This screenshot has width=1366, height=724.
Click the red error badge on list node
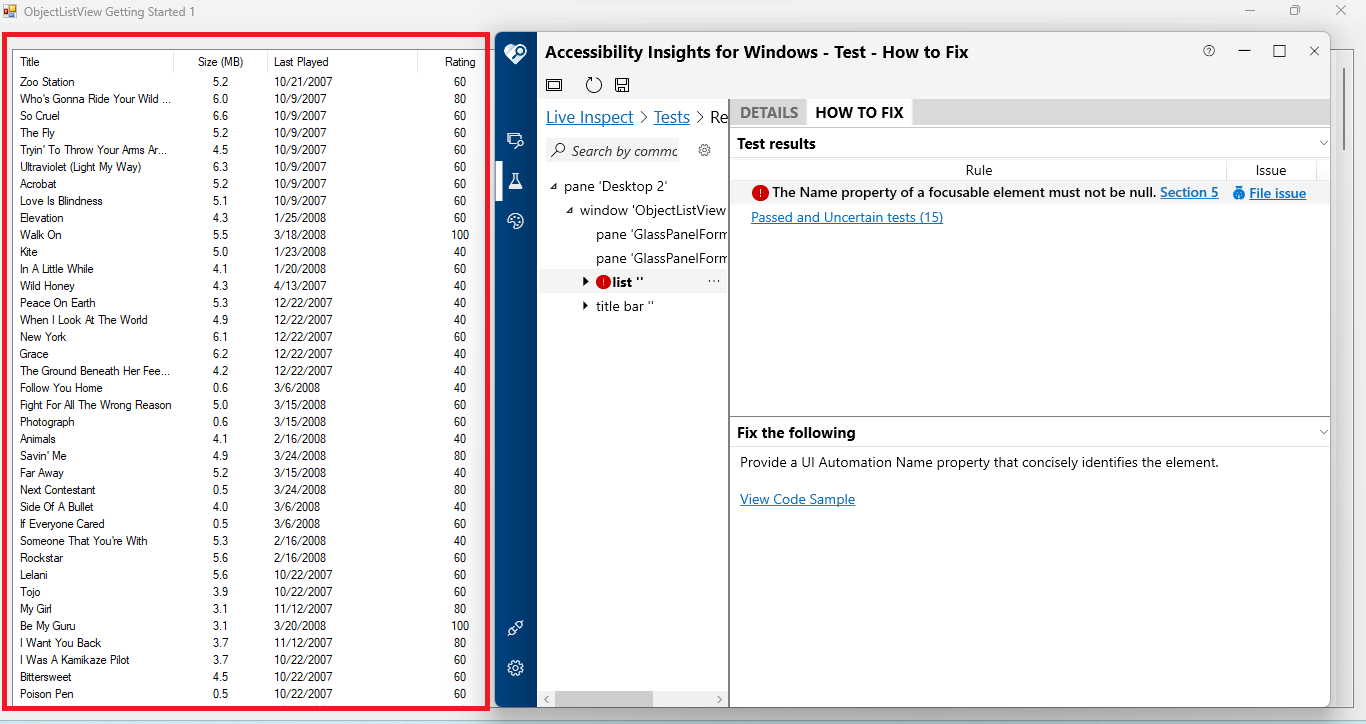[x=603, y=282]
